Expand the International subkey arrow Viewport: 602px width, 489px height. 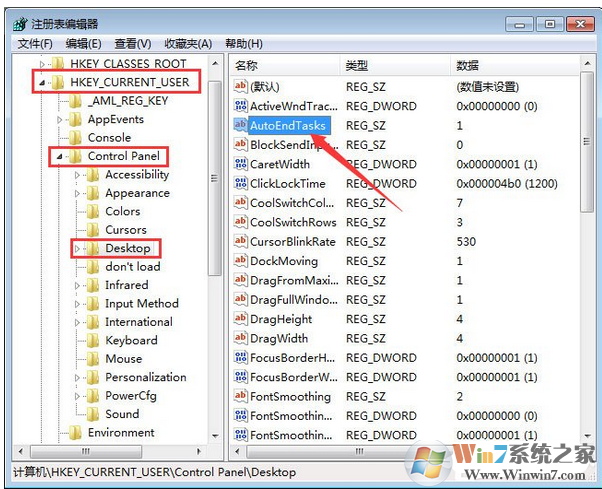(x=77, y=322)
